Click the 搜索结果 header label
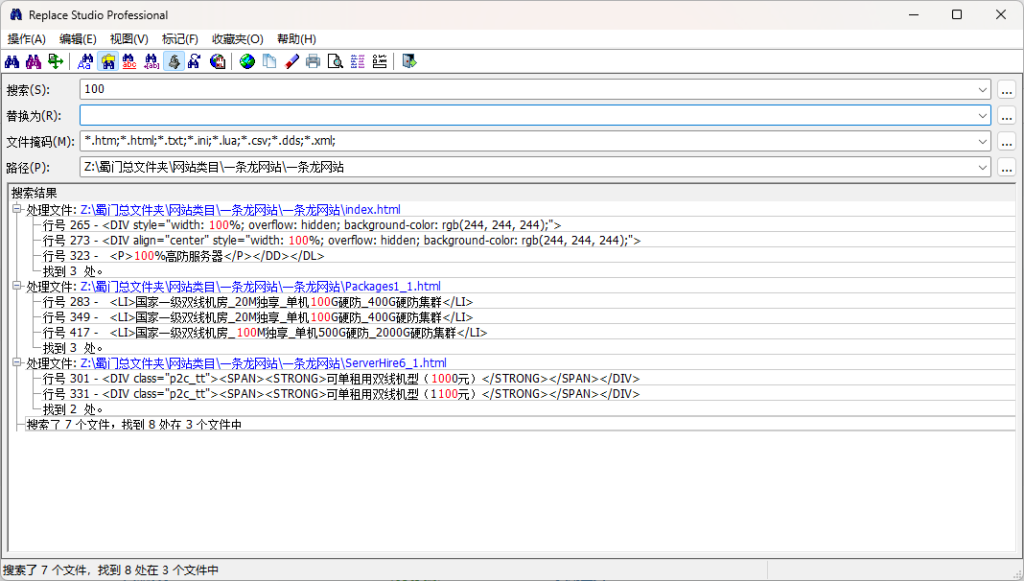Screen dimensions: 1024x581 [x=34, y=193]
